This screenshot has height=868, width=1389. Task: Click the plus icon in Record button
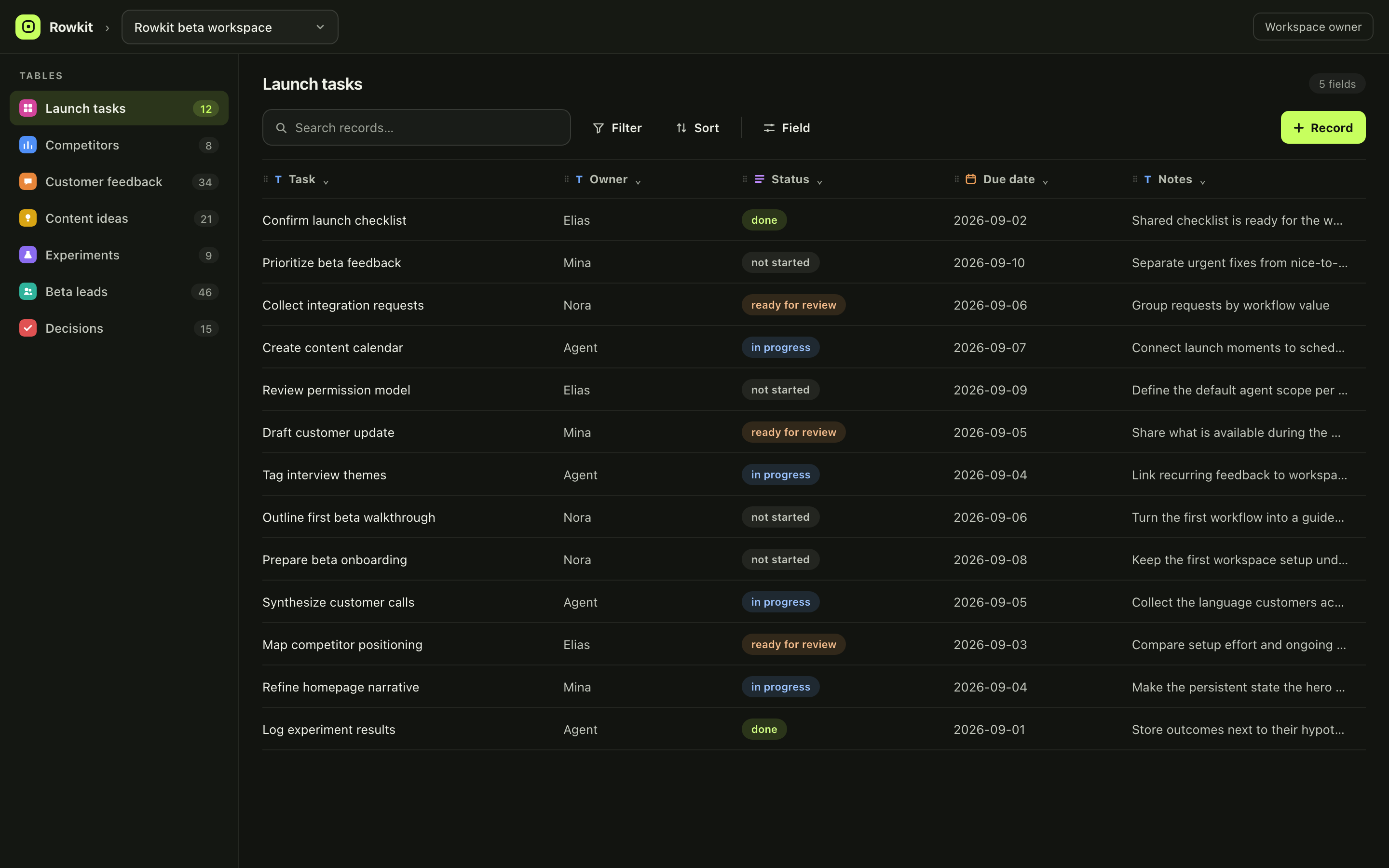tap(1299, 128)
